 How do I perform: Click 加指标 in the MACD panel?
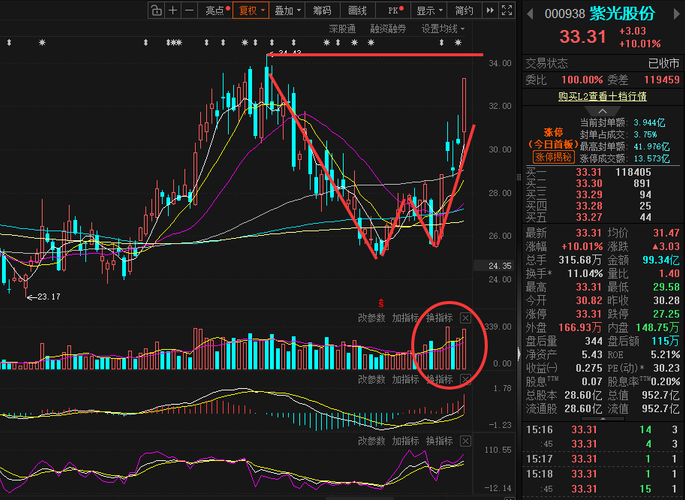[x=405, y=379]
